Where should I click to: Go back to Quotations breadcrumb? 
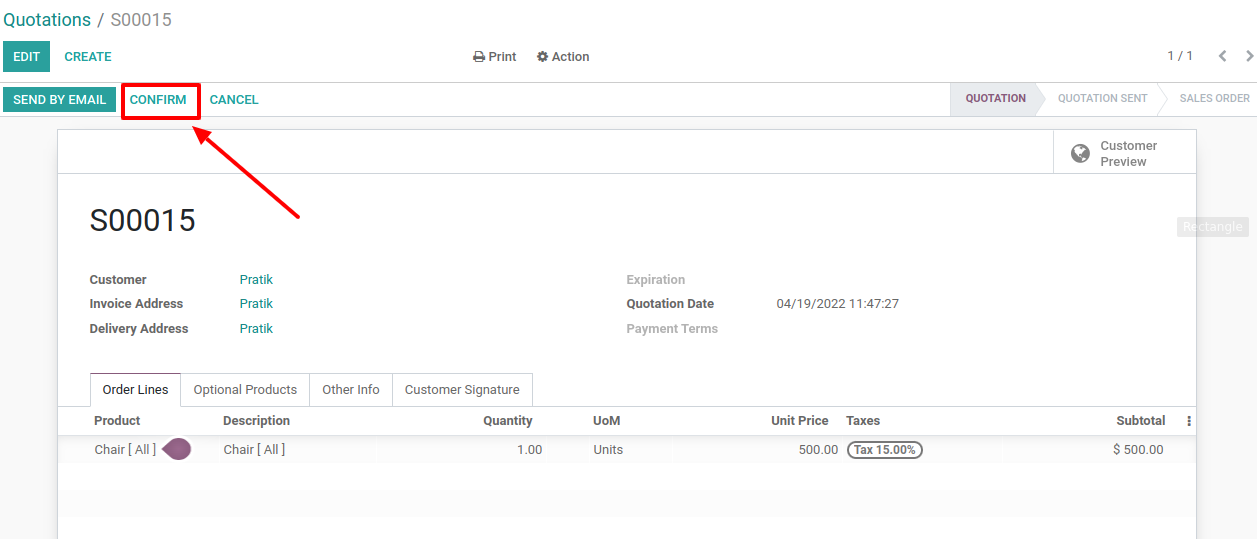pos(47,20)
